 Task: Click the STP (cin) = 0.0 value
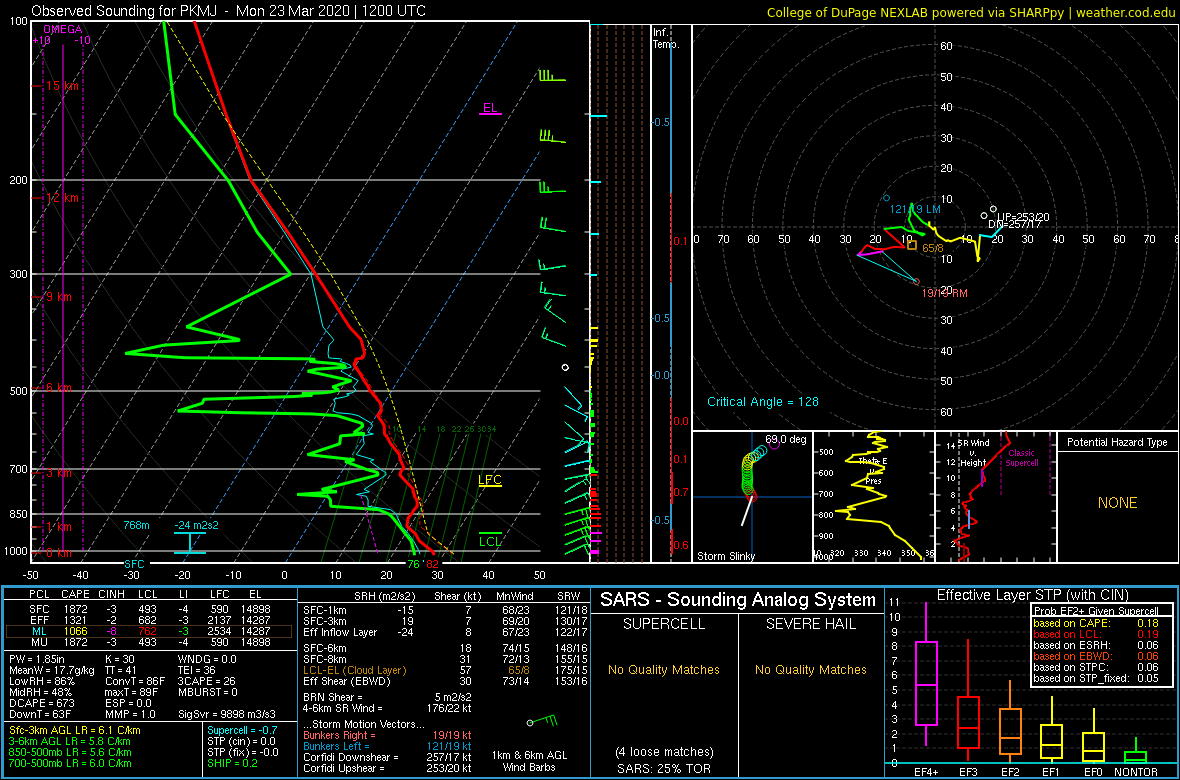pos(243,742)
